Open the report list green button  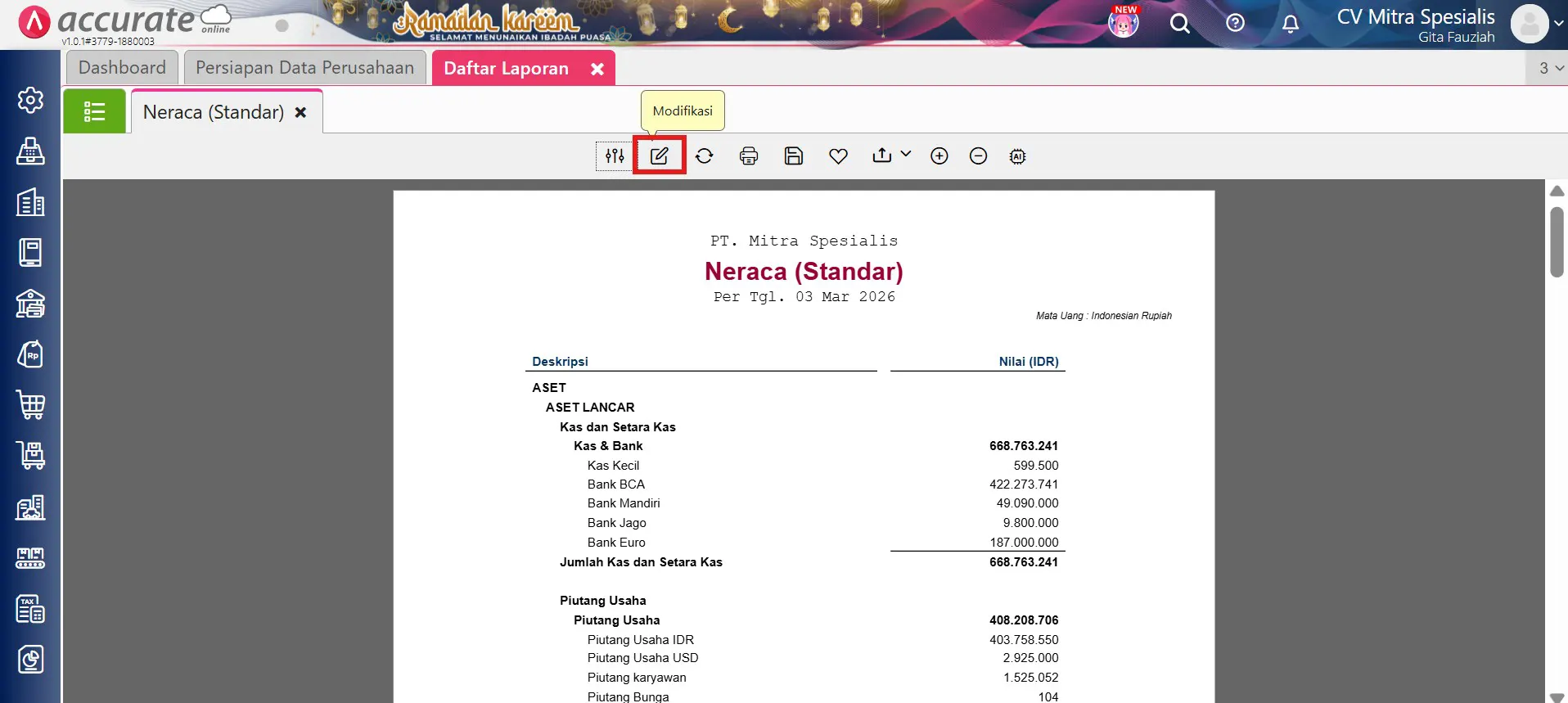[x=94, y=111]
